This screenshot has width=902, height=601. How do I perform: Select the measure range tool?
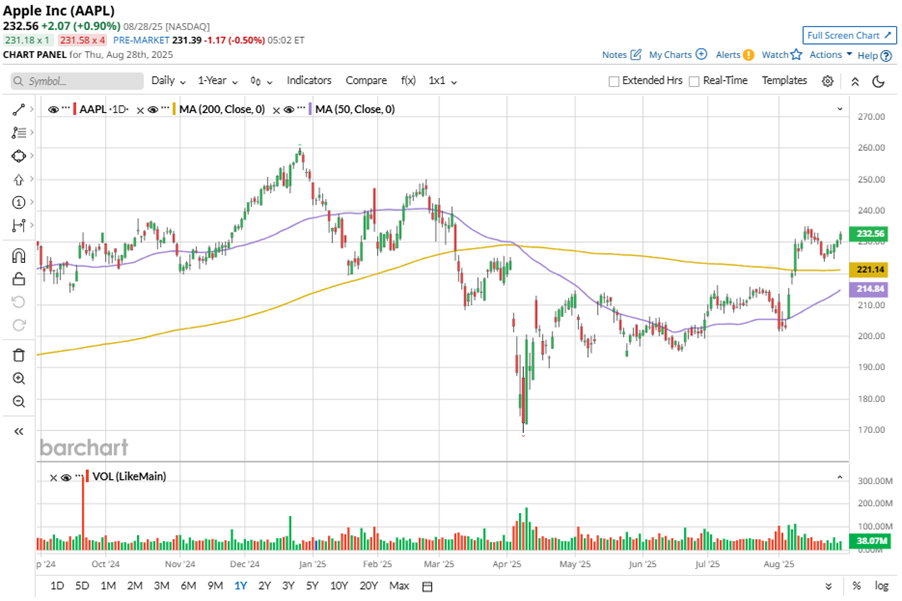tap(18, 225)
